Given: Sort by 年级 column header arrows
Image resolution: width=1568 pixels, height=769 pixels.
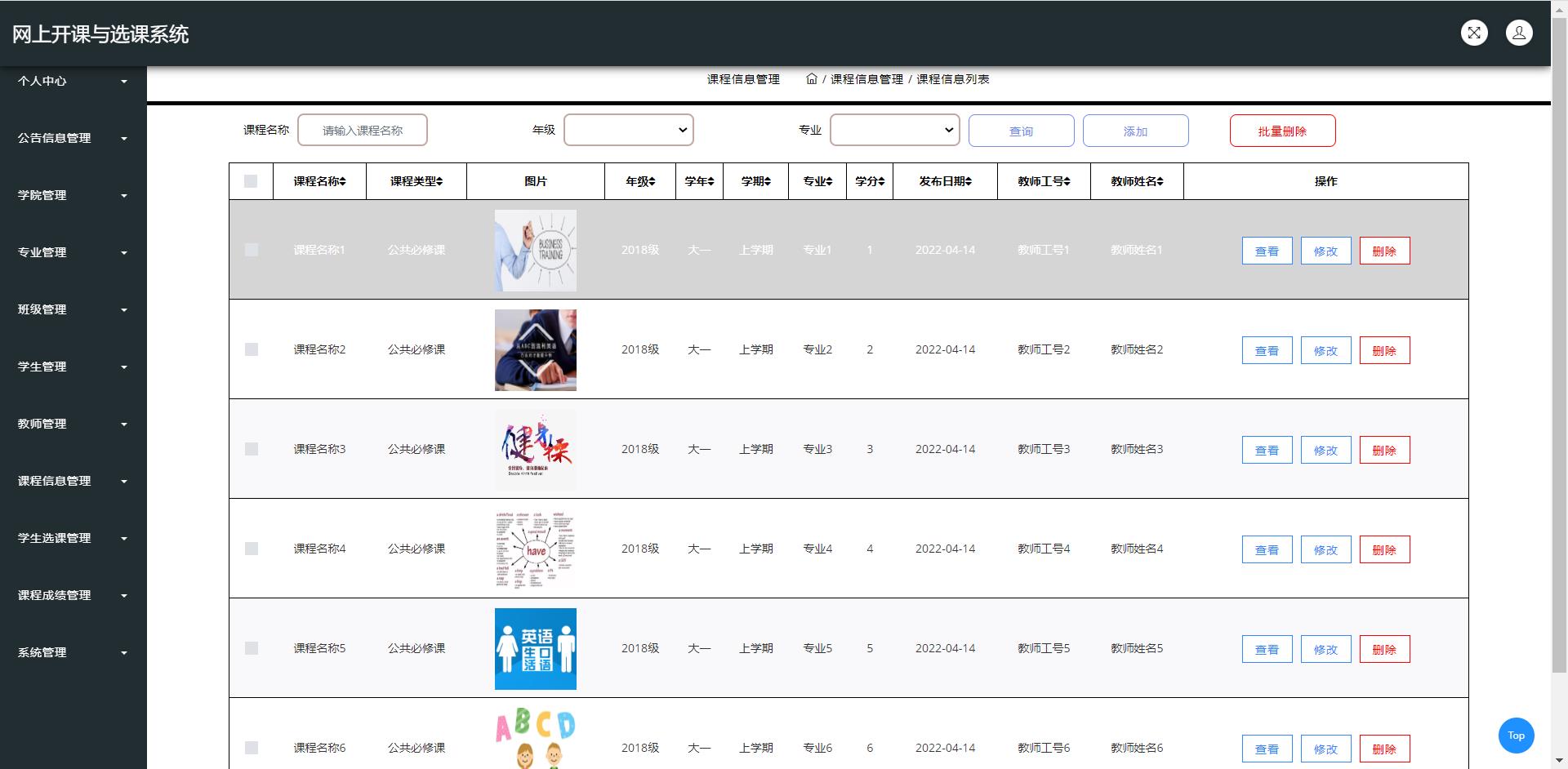Looking at the screenshot, I should (652, 181).
